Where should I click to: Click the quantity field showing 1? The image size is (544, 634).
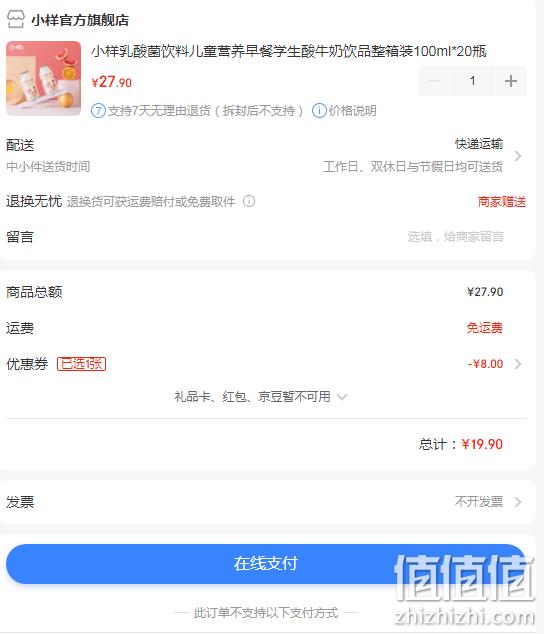pyautogui.click(x=472, y=81)
